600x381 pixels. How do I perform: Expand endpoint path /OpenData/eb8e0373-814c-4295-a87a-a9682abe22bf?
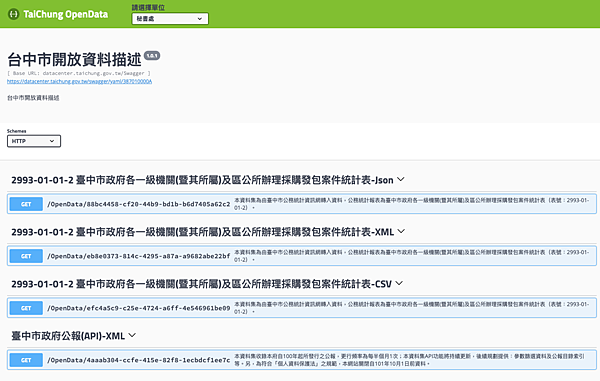[139, 256]
